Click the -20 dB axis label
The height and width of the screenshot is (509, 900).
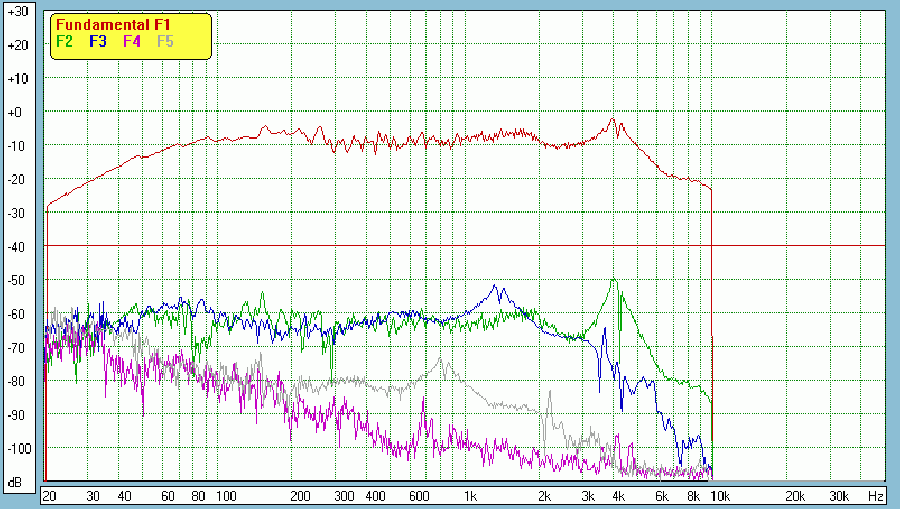click(x=17, y=180)
